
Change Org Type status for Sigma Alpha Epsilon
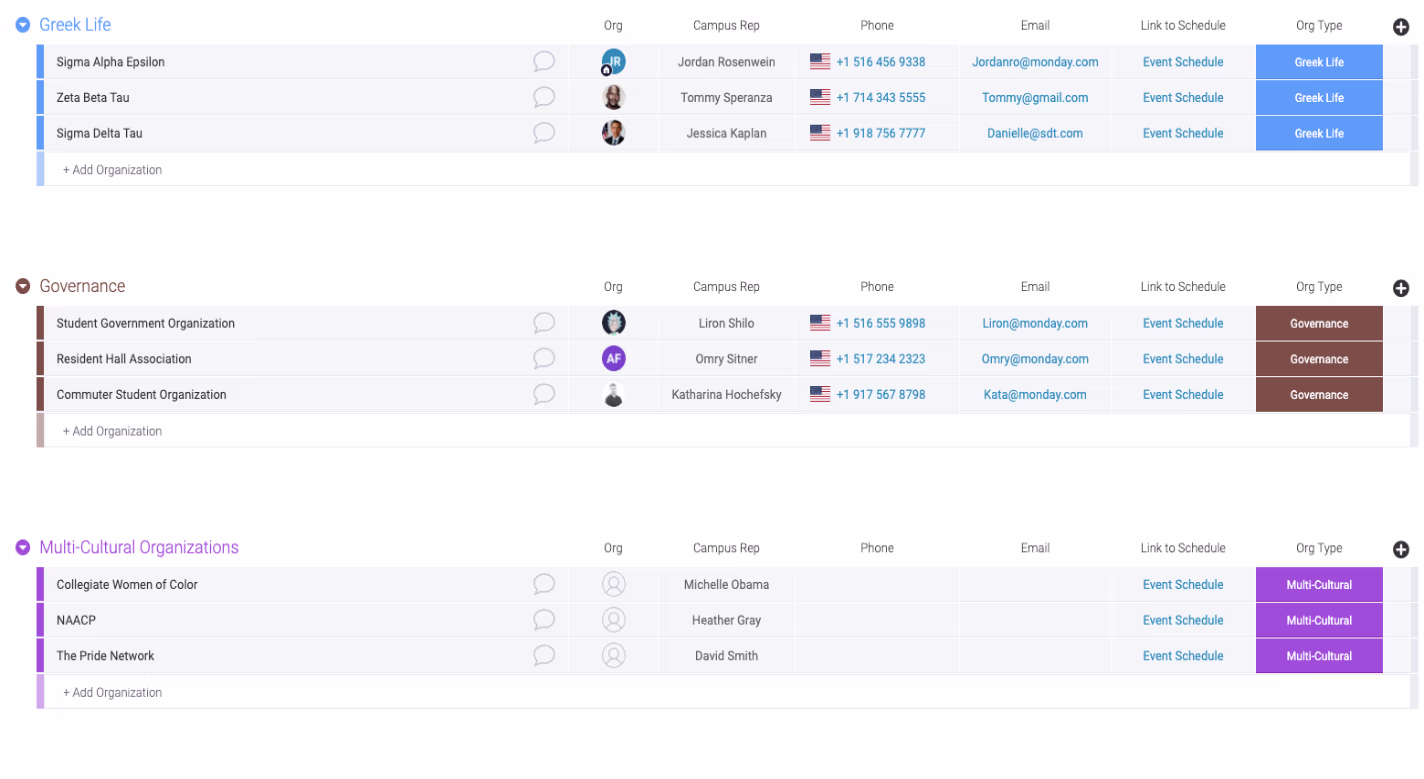tap(1319, 62)
